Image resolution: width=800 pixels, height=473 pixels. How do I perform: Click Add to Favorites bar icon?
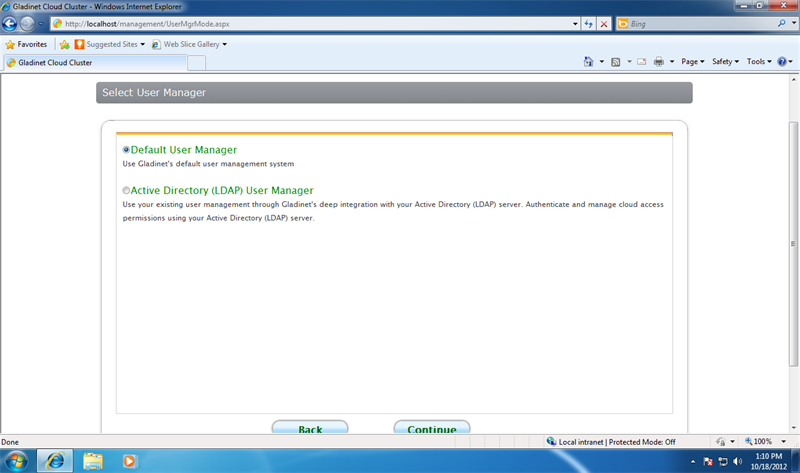click(x=64, y=45)
